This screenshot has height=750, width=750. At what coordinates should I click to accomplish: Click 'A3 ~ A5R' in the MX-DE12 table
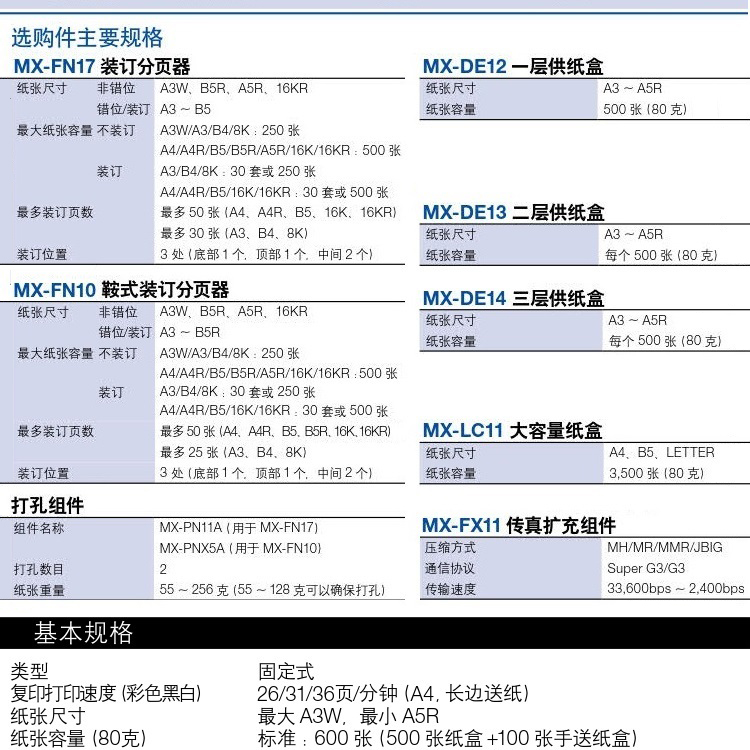[632, 88]
